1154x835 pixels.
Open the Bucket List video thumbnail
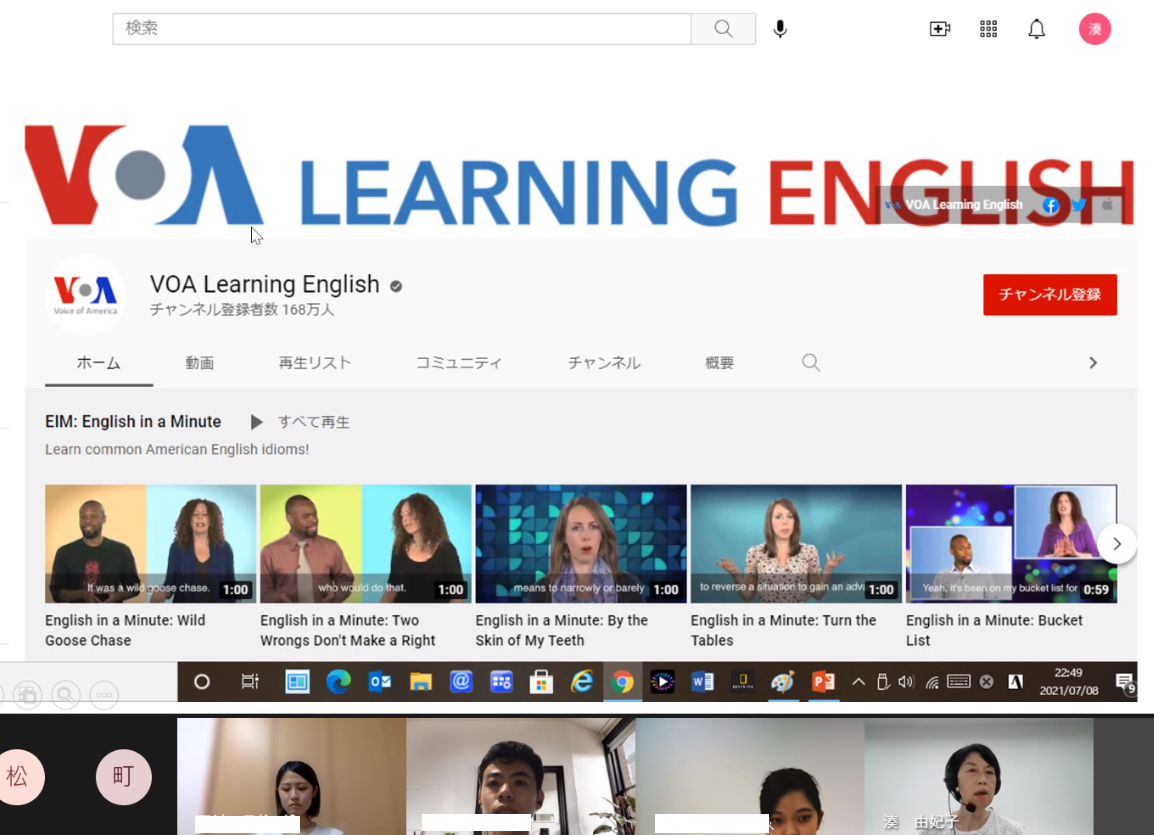pos(1011,544)
